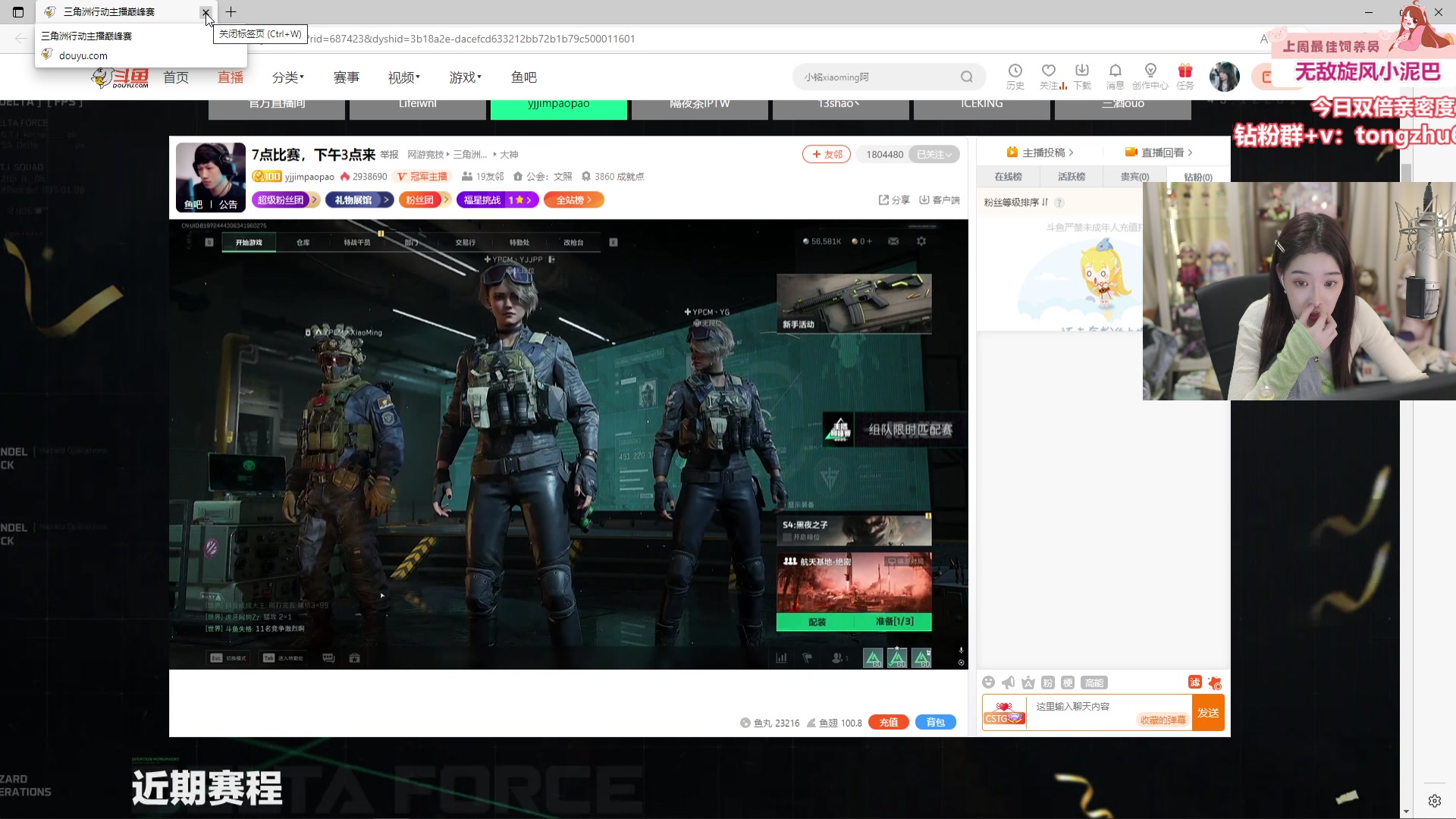
Task: Expand the 分类 menu
Action: (x=287, y=77)
